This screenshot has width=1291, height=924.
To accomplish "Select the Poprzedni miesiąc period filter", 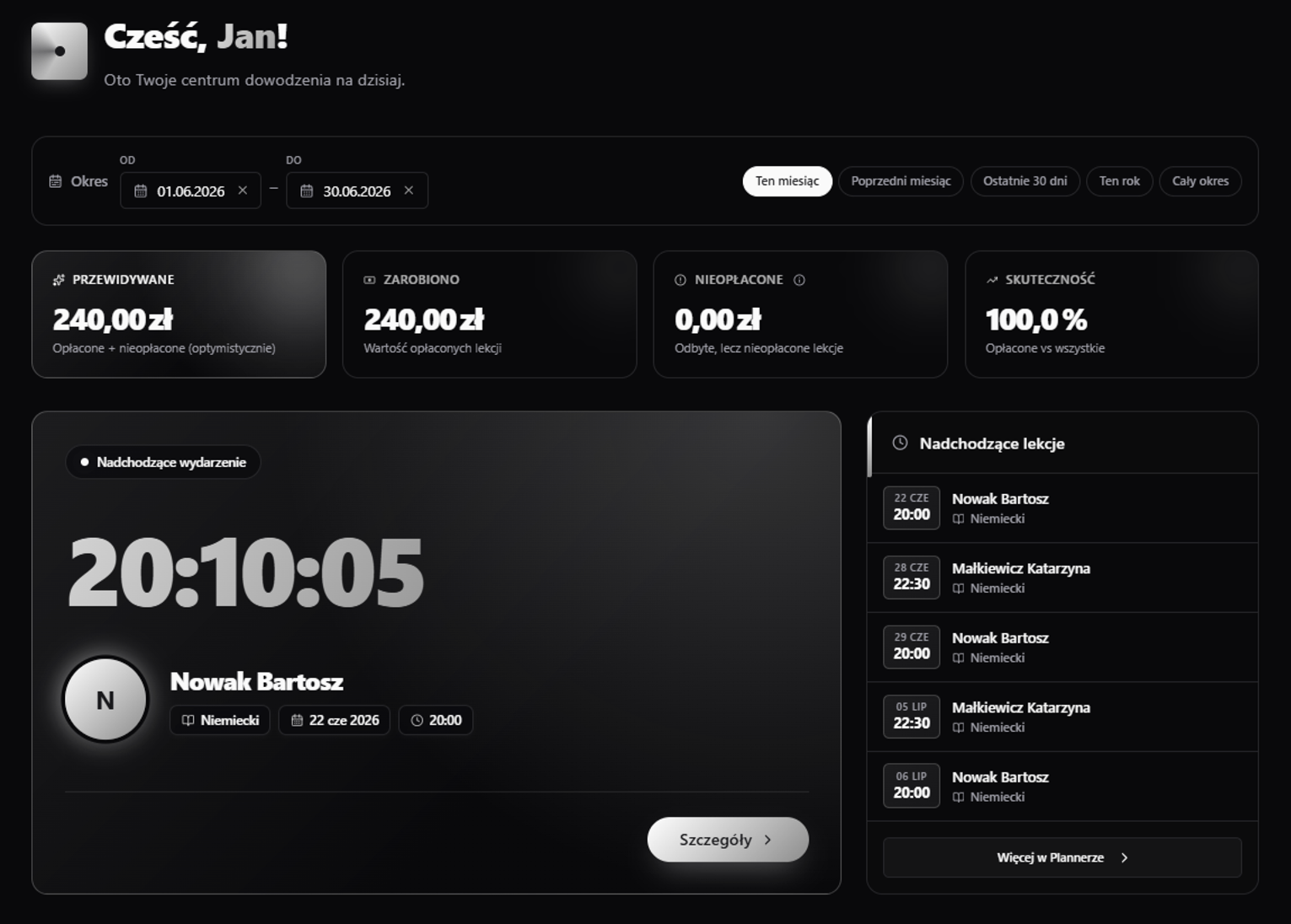I will point(901,181).
